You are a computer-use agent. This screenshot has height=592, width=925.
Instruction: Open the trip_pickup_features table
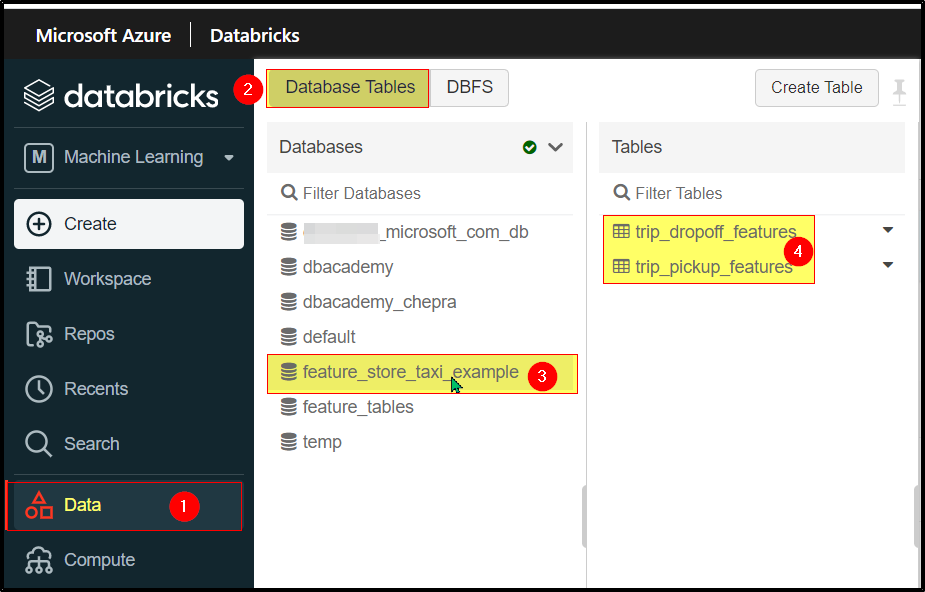click(x=714, y=267)
